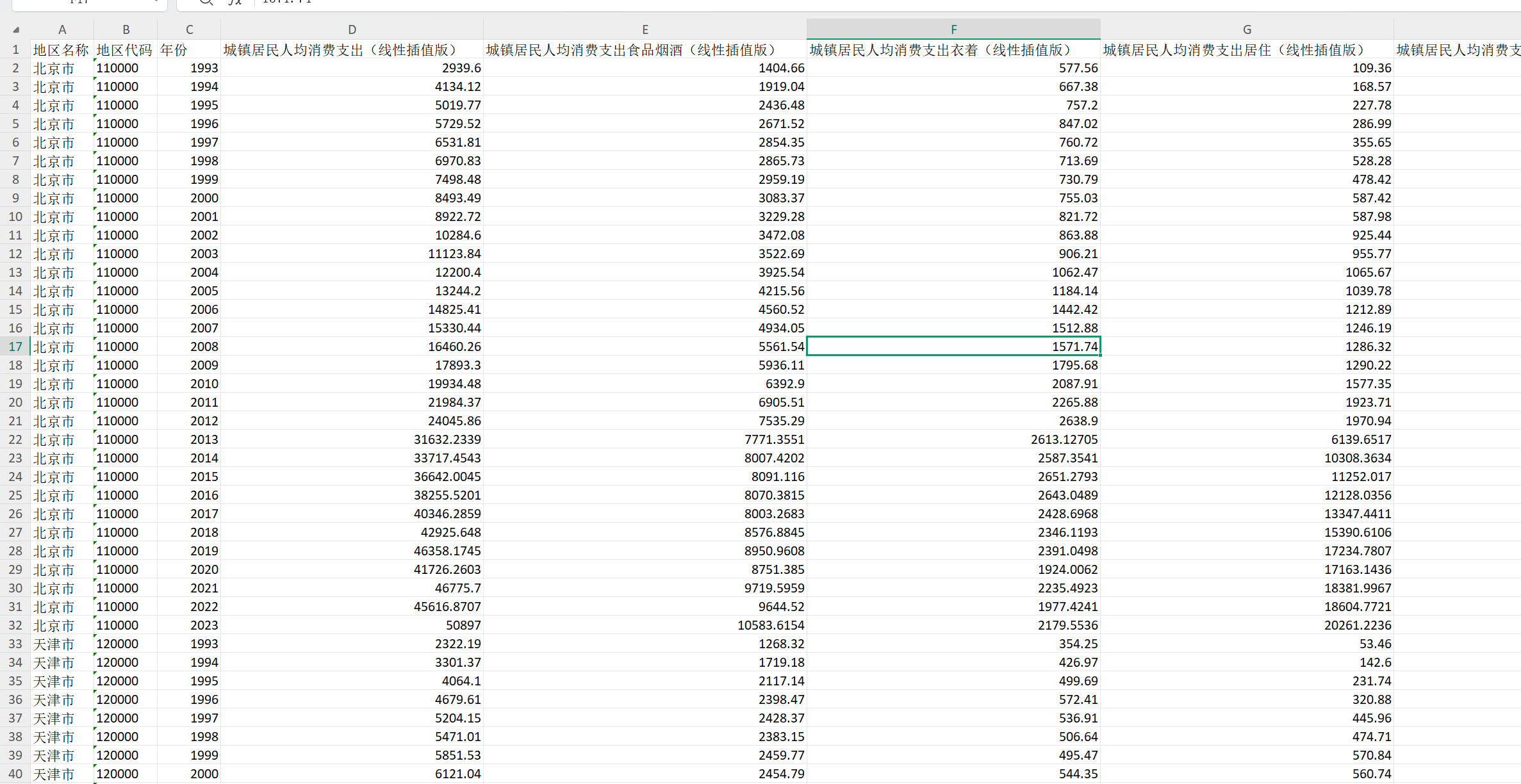Select column G header
Image resolution: width=1521 pixels, height=784 pixels.
coord(1247,29)
